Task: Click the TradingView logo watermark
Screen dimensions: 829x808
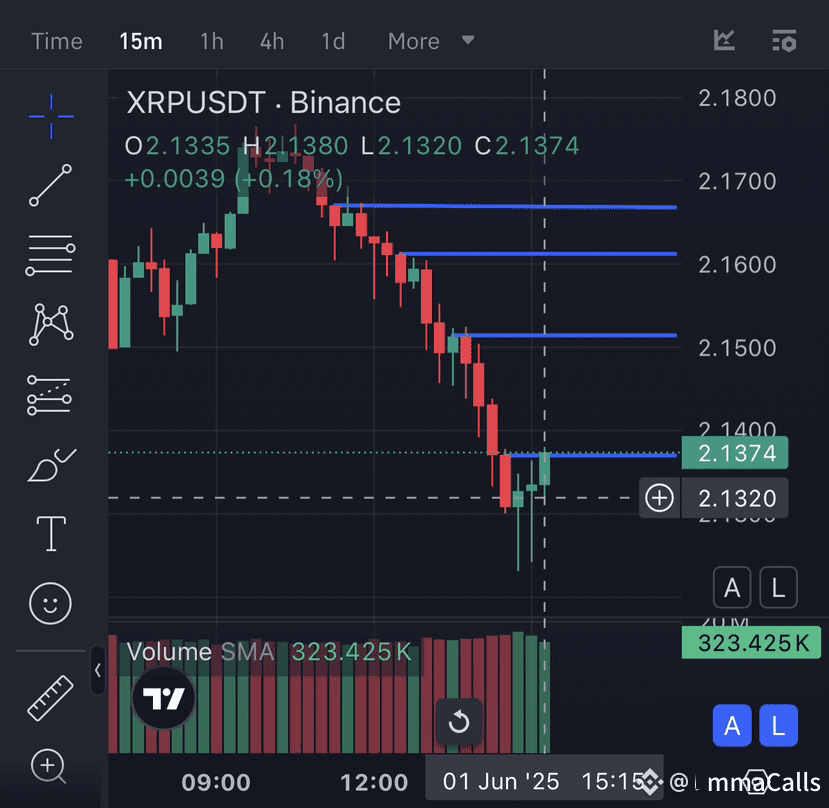Action: click(x=163, y=698)
